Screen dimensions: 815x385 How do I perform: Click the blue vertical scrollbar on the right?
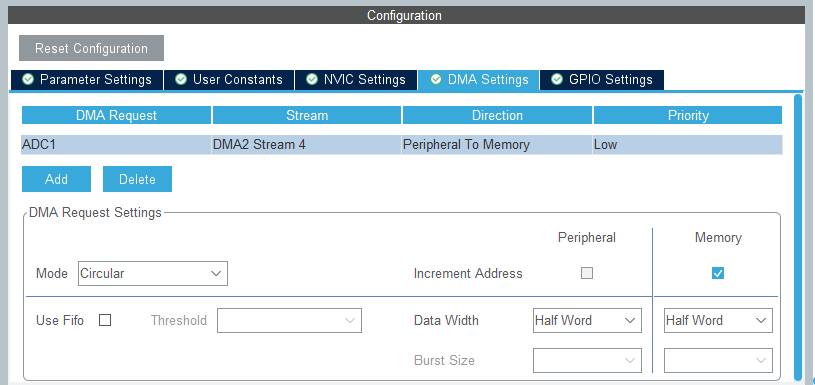(x=798, y=236)
